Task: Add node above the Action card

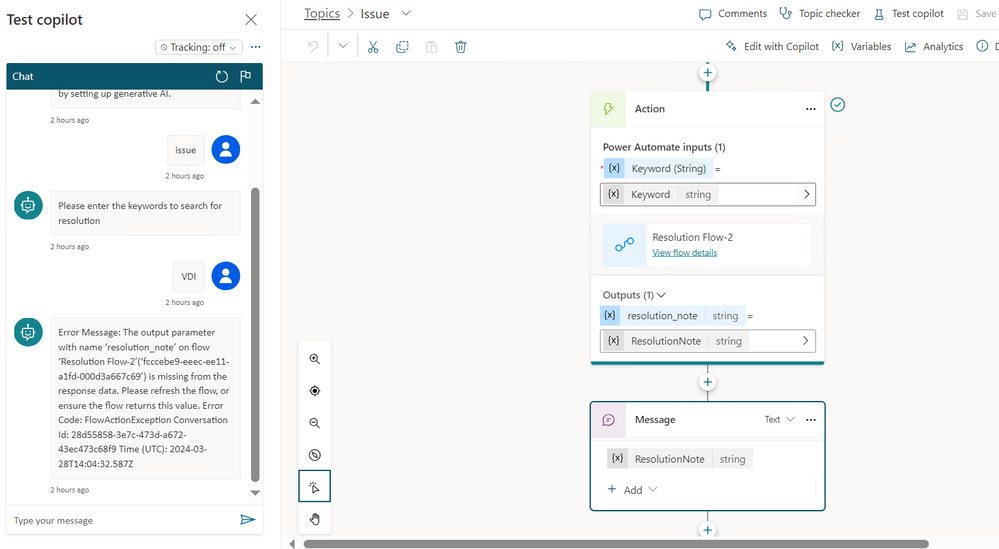Action: [x=707, y=73]
